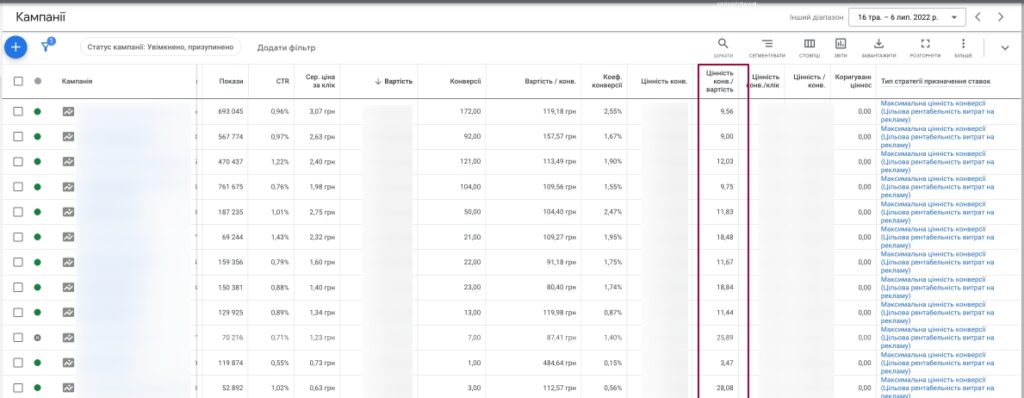Sort by the Вартість column header

pyautogui.click(x=394, y=82)
